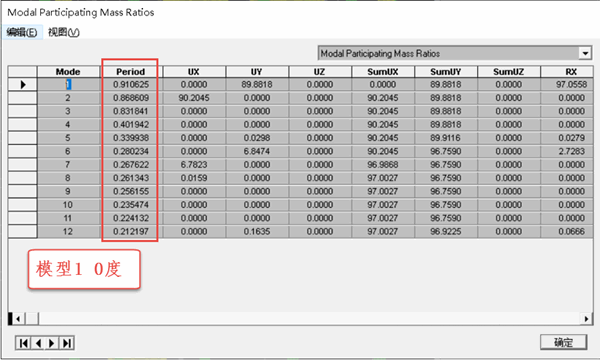600x360 pixels.
Task: Select Period cell 0.910625
Action: point(131,85)
